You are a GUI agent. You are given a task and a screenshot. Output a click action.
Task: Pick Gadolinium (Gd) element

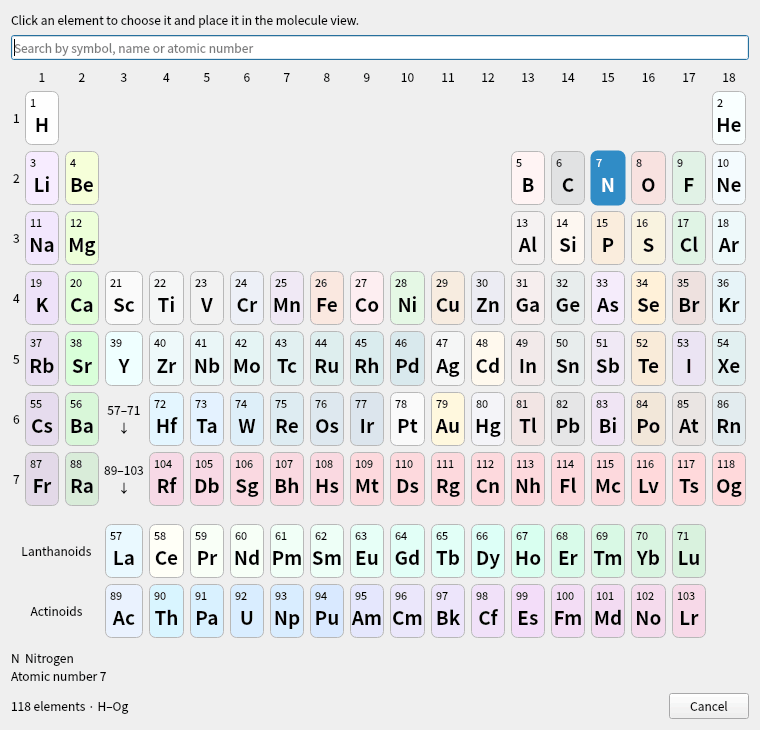407,551
